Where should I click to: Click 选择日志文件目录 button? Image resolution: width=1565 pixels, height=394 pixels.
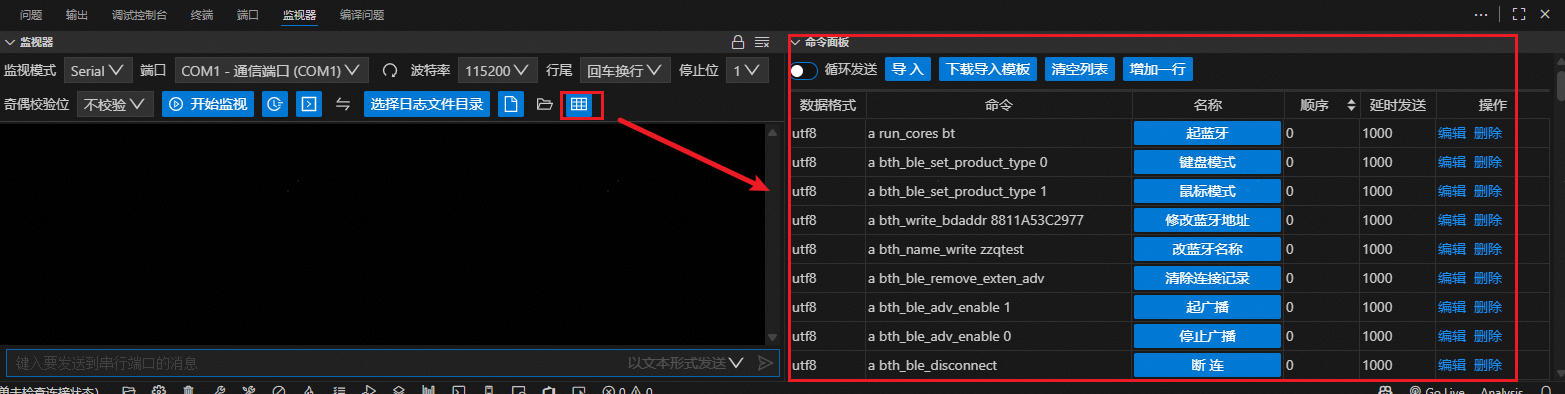[427, 104]
